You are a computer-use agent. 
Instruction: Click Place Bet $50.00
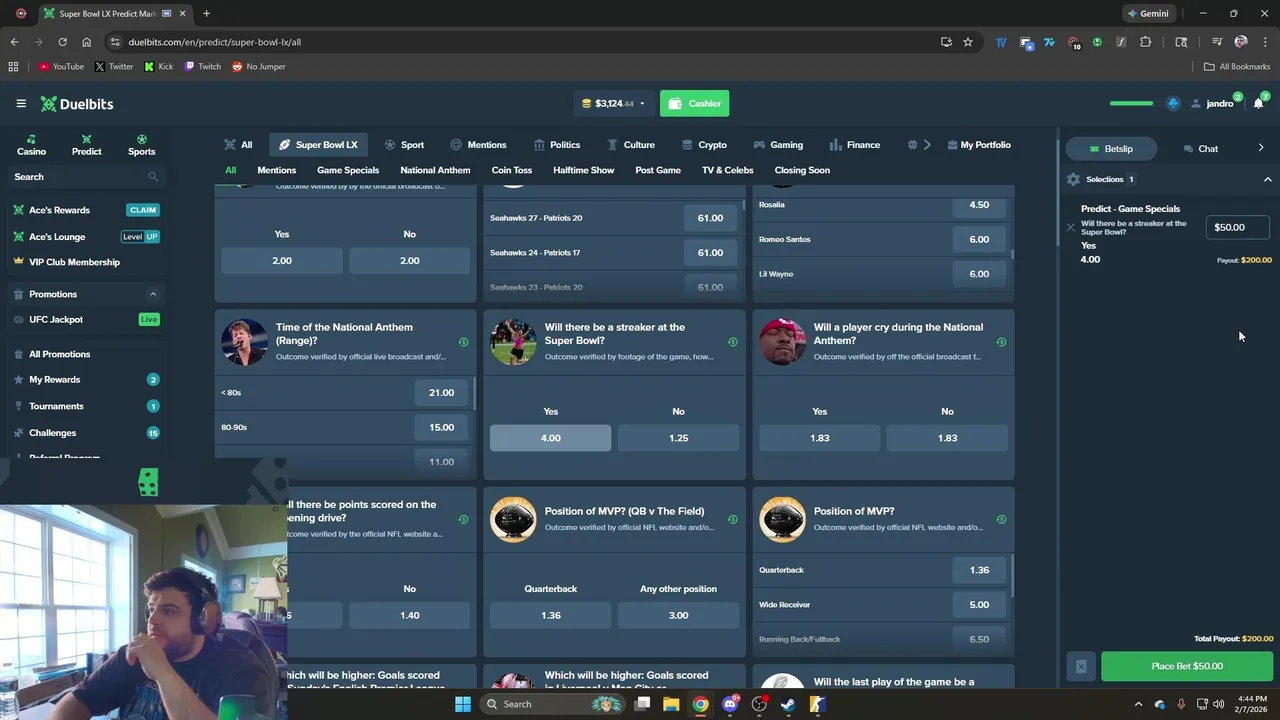pyautogui.click(x=1187, y=666)
